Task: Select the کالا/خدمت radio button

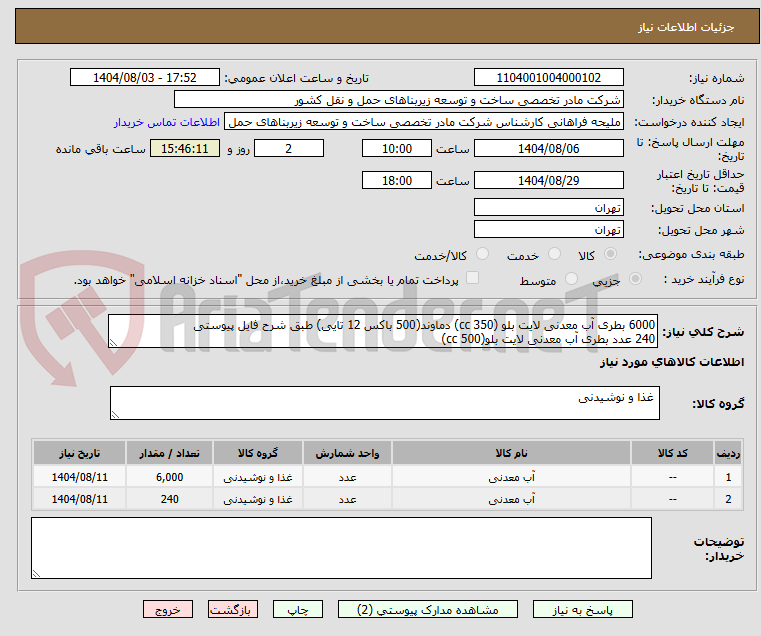Action: pyautogui.click(x=482, y=254)
